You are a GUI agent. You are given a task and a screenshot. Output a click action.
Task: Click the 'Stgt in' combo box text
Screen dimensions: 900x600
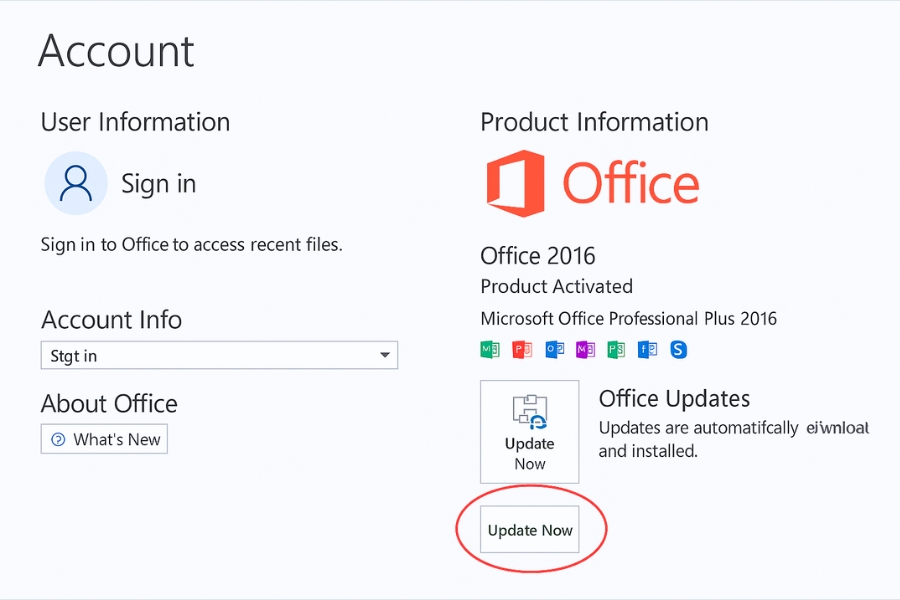point(75,356)
